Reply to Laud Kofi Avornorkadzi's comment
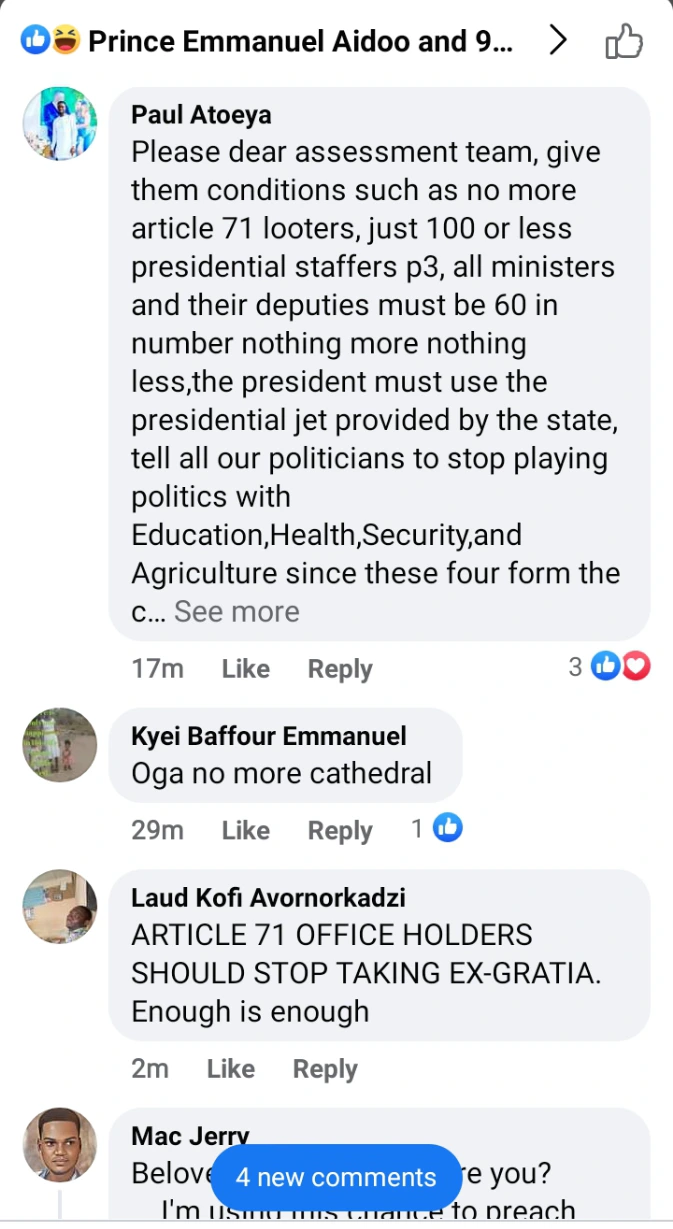The width and height of the screenshot is (673, 1229). [324, 1069]
